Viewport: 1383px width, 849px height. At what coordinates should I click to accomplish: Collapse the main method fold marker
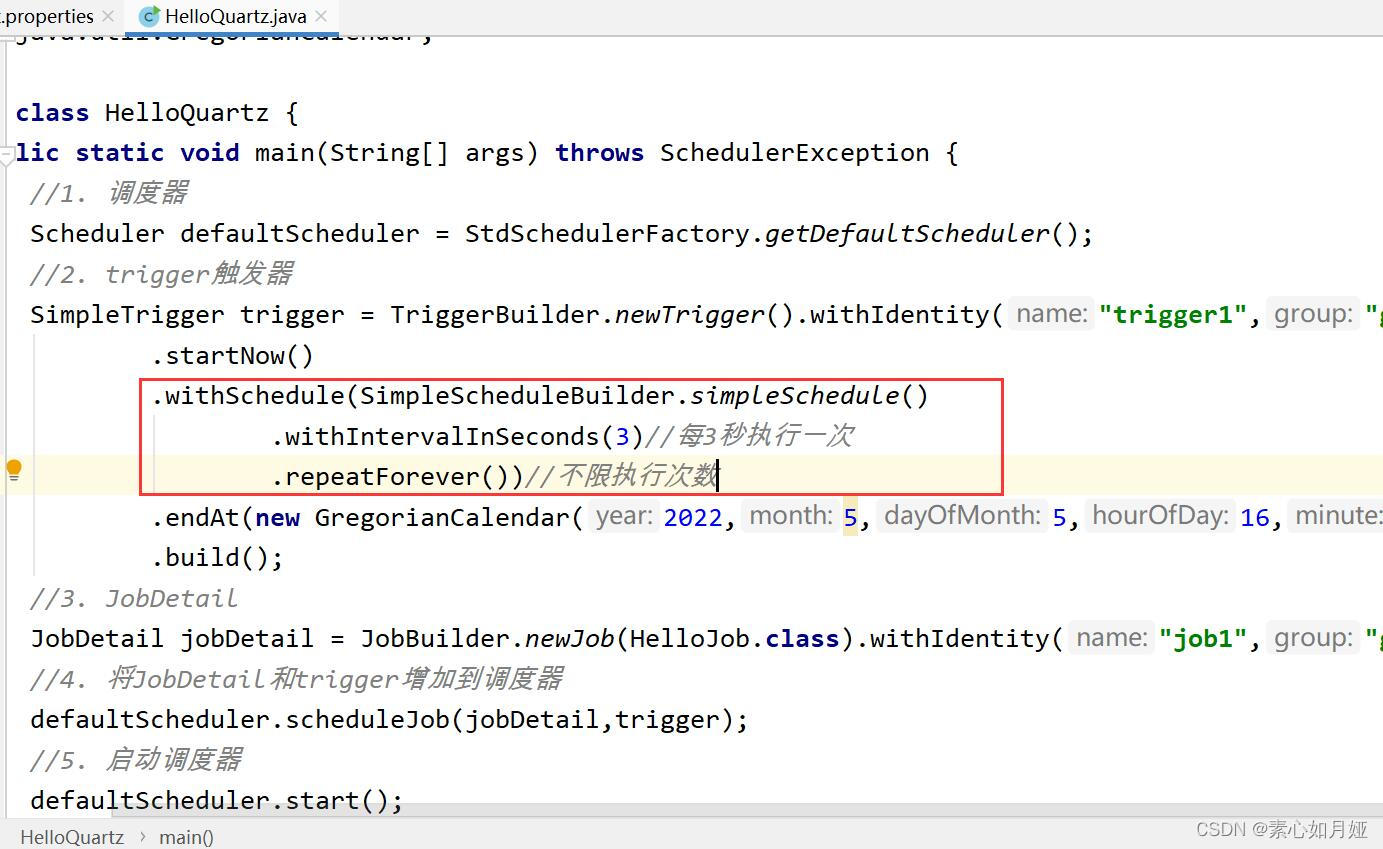coord(7,154)
